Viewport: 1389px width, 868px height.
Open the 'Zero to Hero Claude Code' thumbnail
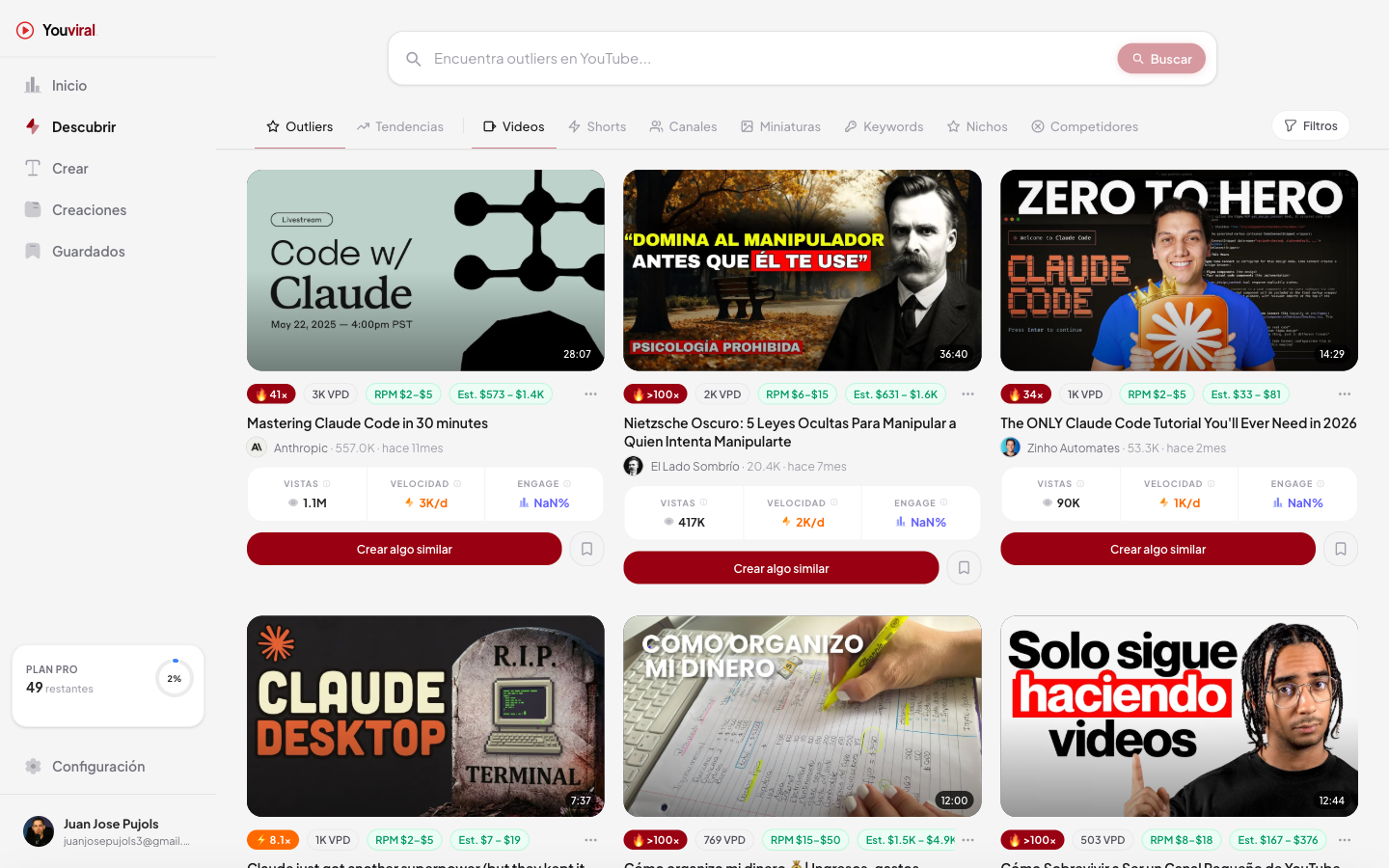click(x=1179, y=270)
